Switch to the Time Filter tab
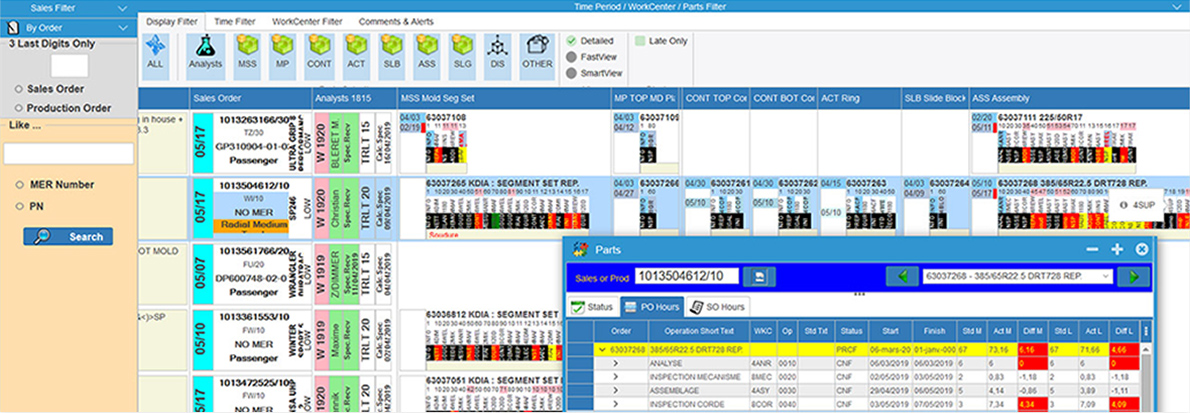 tap(235, 22)
